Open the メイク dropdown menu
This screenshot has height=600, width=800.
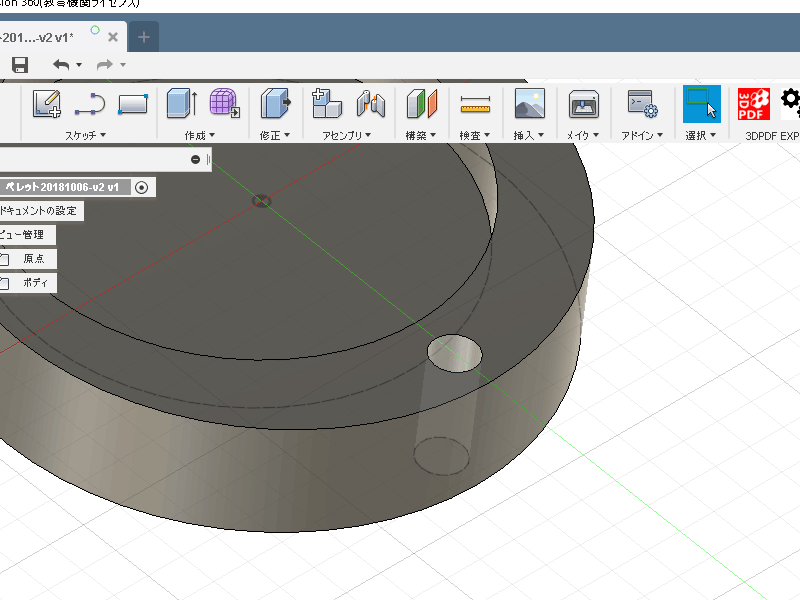[583, 135]
